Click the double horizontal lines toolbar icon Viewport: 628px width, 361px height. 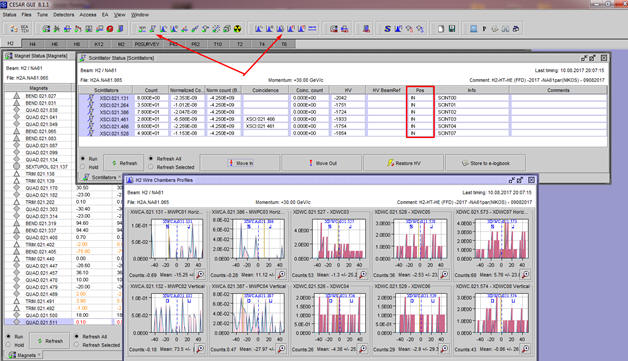point(312,29)
